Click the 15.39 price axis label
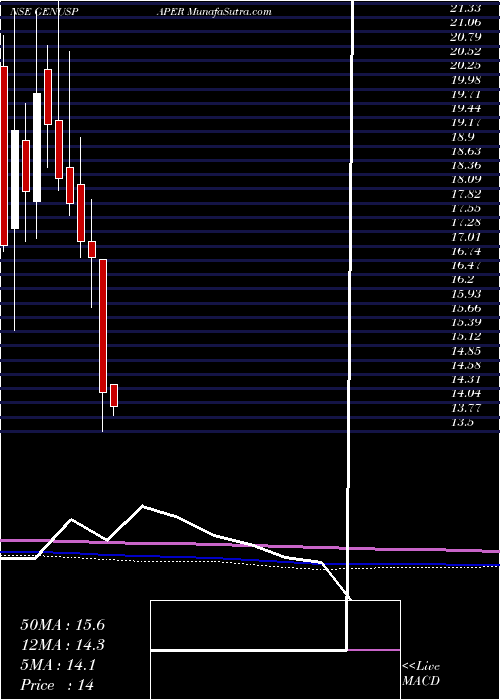This screenshot has width=500, height=700. [x=465, y=322]
